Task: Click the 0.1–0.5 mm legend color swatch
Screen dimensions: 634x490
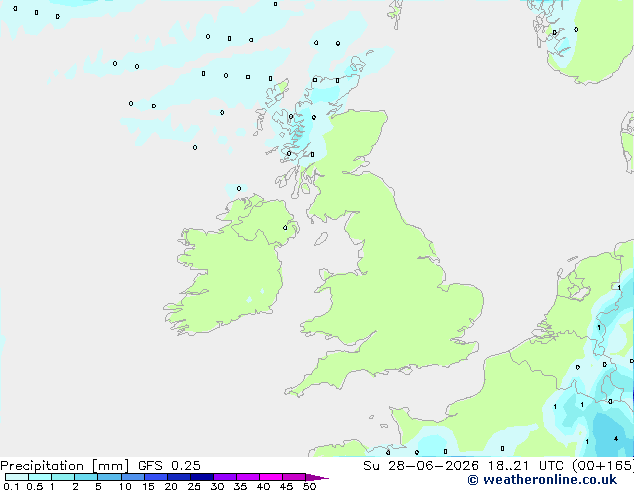Action: pos(17,477)
